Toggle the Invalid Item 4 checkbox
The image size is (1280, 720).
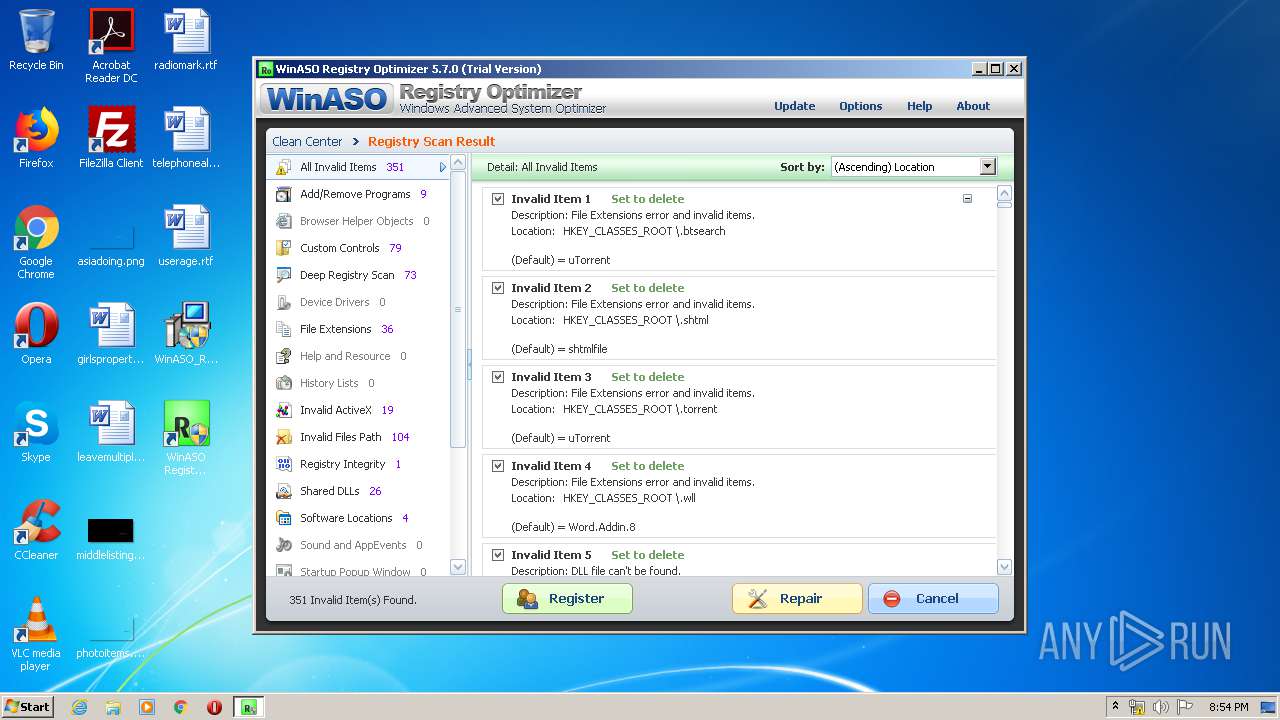pyautogui.click(x=498, y=466)
